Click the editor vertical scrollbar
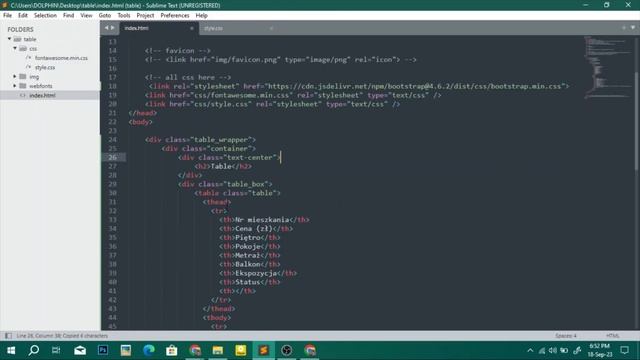 (637, 120)
